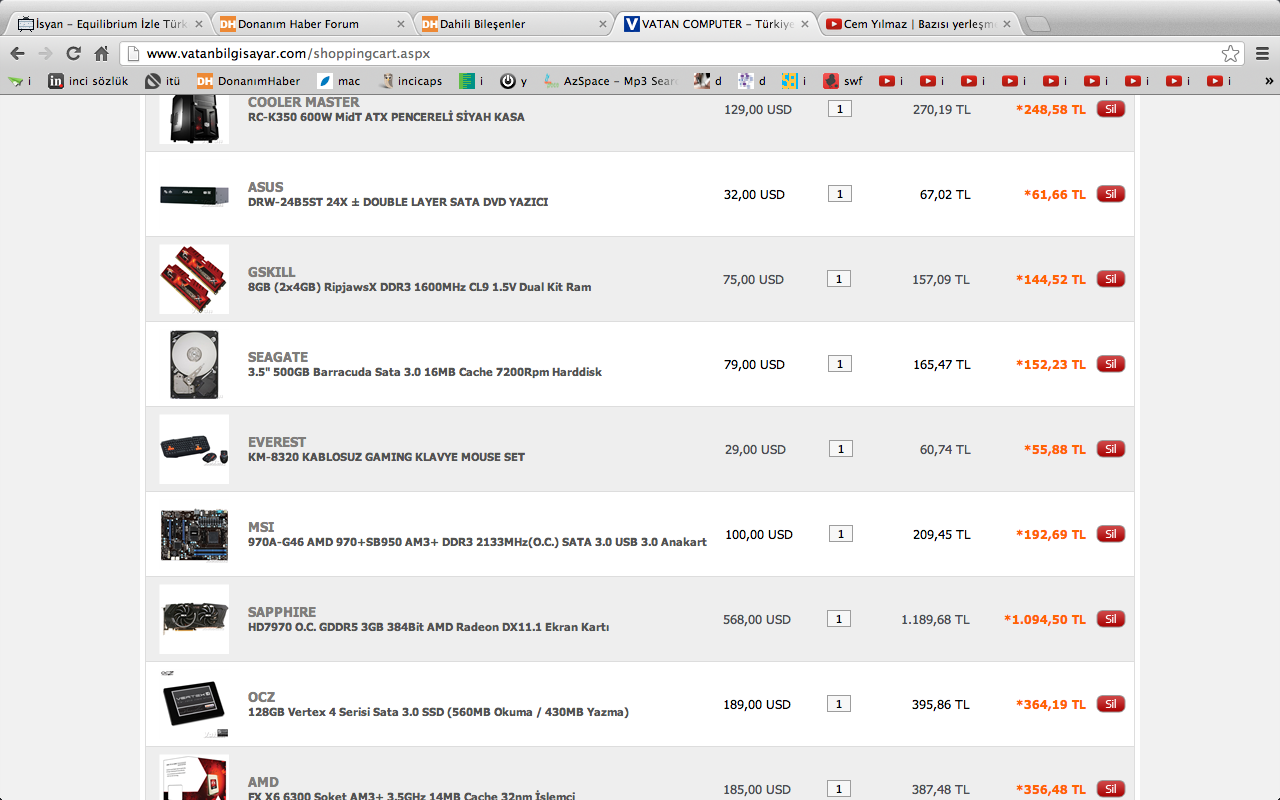Remove Everest keyboard set with Sil
The height and width of the screenshot is (800, 1280).
[x=1110, y=449]
